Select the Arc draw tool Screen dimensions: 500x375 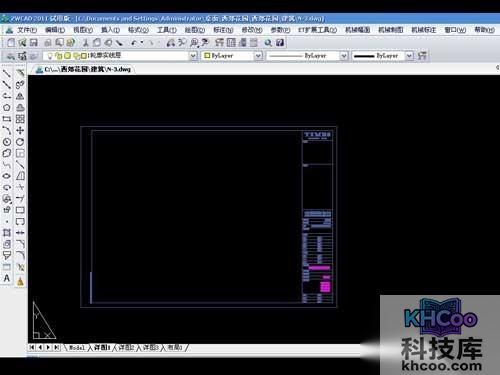7,130
